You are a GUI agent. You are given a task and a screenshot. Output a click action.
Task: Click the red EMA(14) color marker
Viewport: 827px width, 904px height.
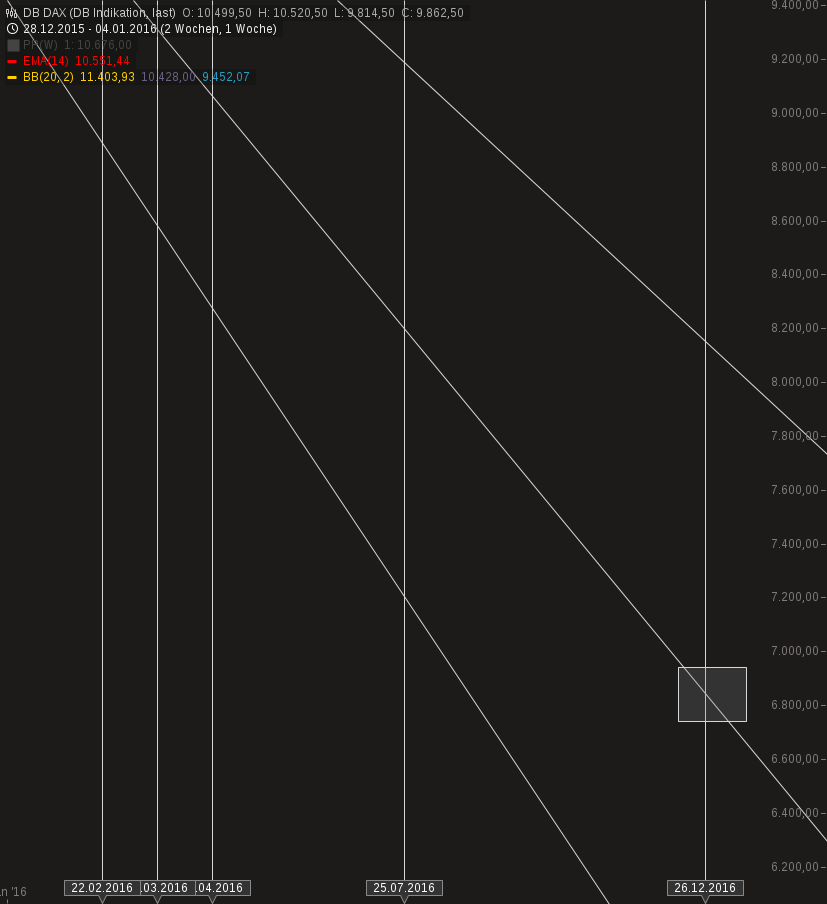click(12, 61)
